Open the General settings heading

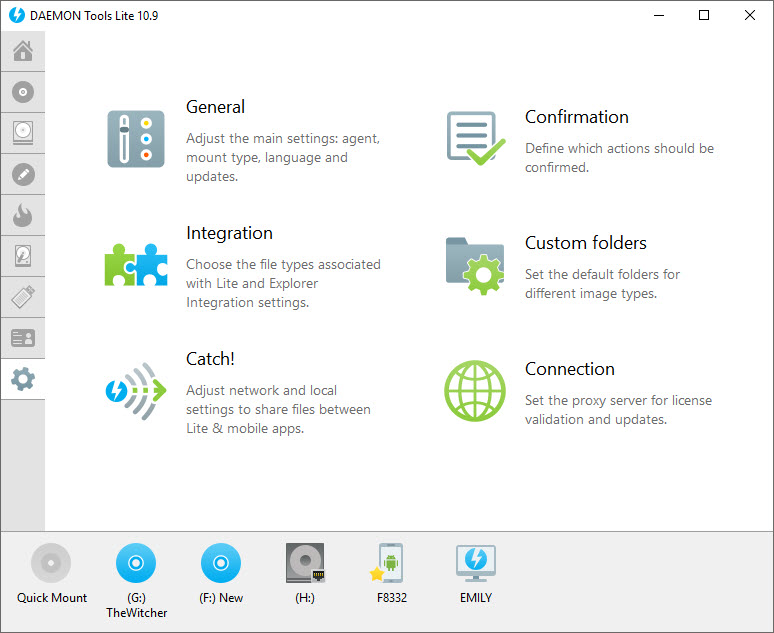point(215,107)
